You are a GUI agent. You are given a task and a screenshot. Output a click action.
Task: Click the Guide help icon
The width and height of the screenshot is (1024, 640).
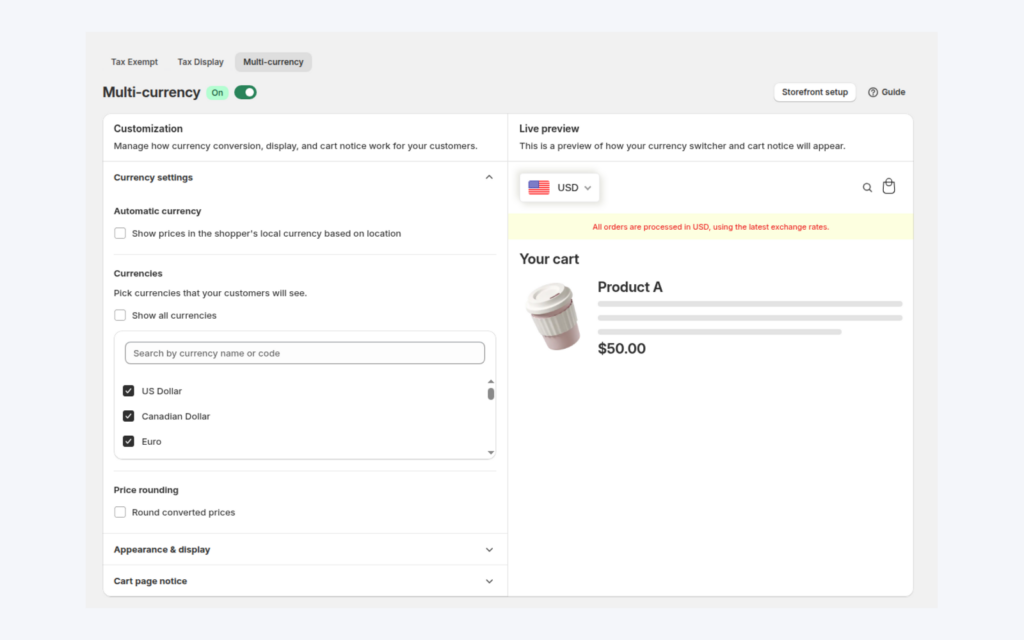[x=872, y=92]
